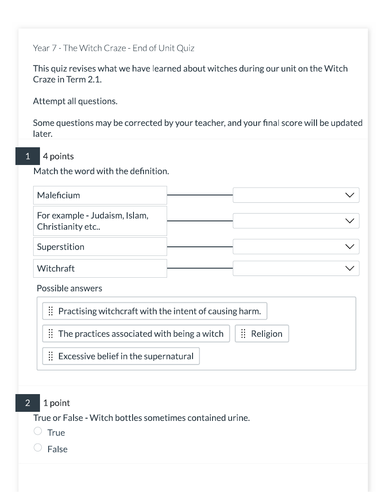This screenshot has width=386, height=500.
Task: Click the Witchcraft term box
Action: [100, 268]
